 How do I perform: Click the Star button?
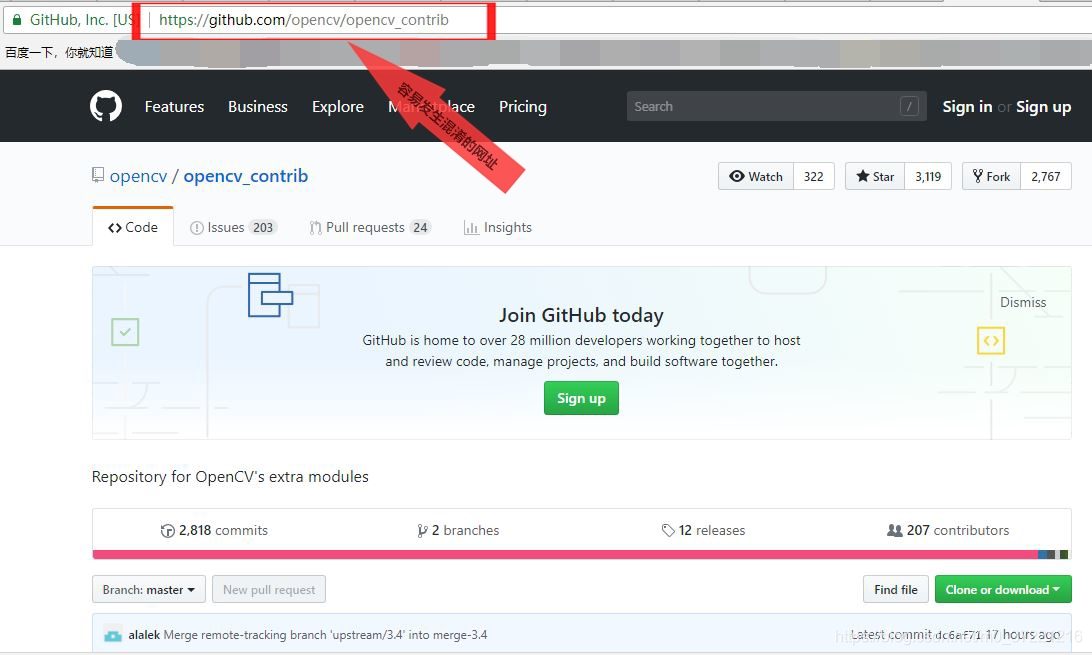pyautogui.click(x=875, y=176)
